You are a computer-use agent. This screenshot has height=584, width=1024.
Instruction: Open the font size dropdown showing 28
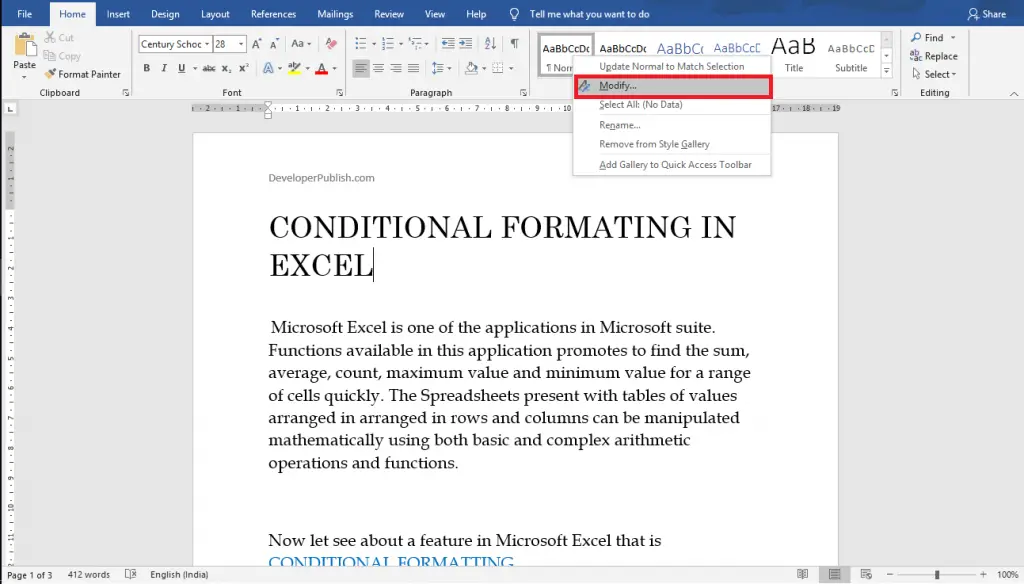coord(241,44)
